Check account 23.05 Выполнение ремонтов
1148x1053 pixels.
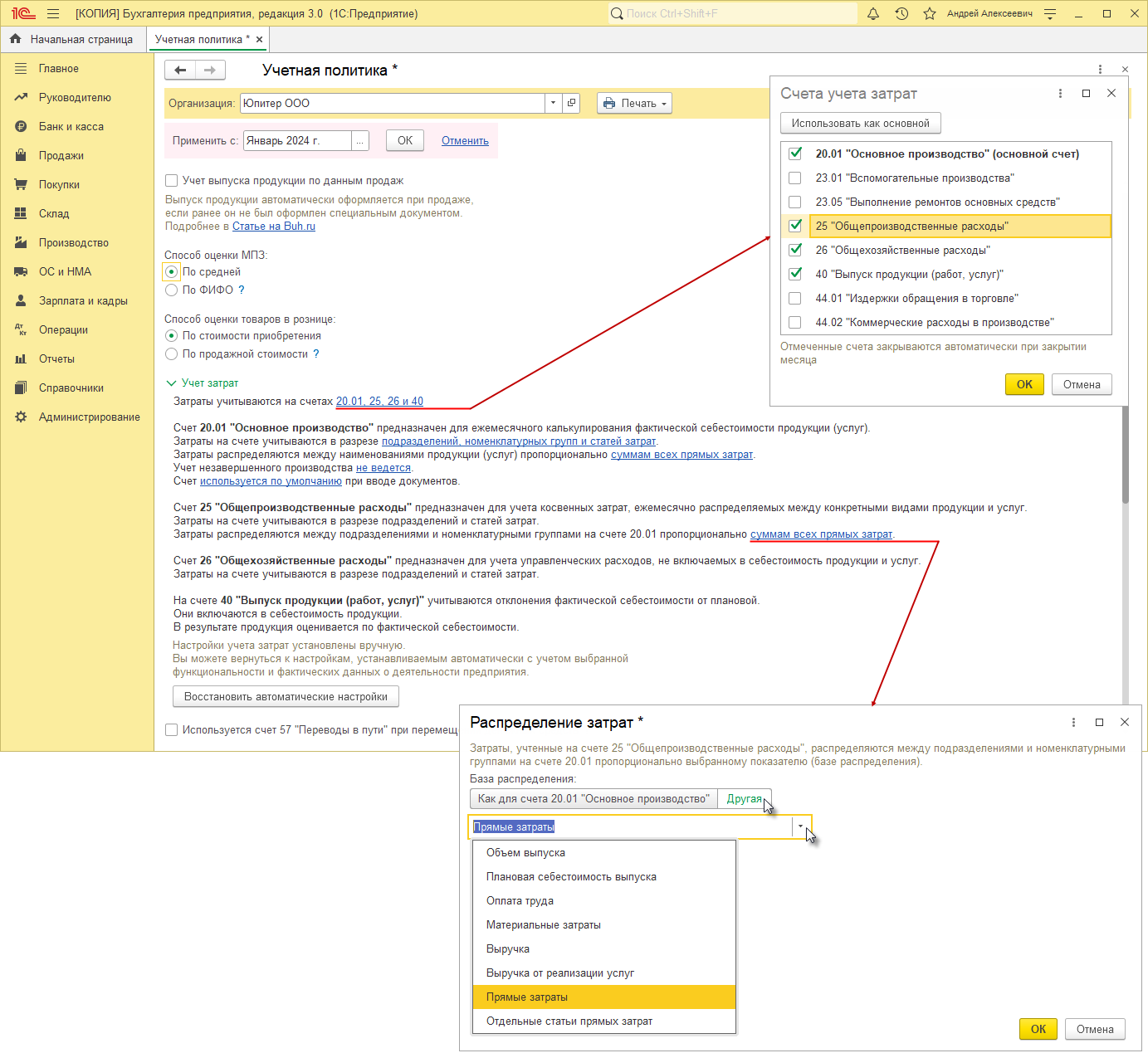point(795,202)
